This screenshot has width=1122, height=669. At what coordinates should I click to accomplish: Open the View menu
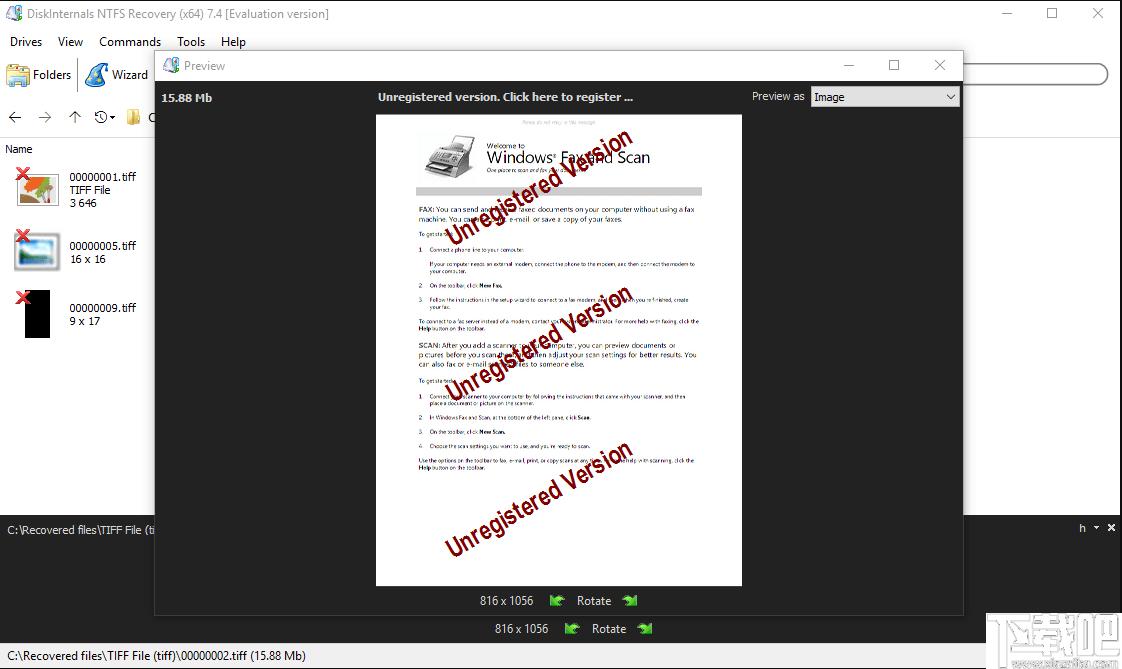coord(70,41)
